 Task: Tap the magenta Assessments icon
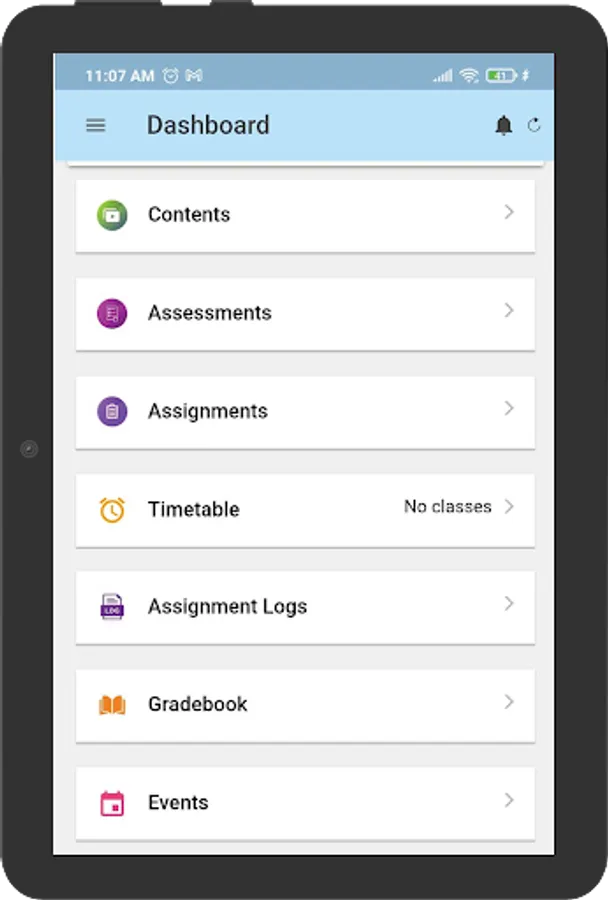pyautogui.click(x=112, y=313)
